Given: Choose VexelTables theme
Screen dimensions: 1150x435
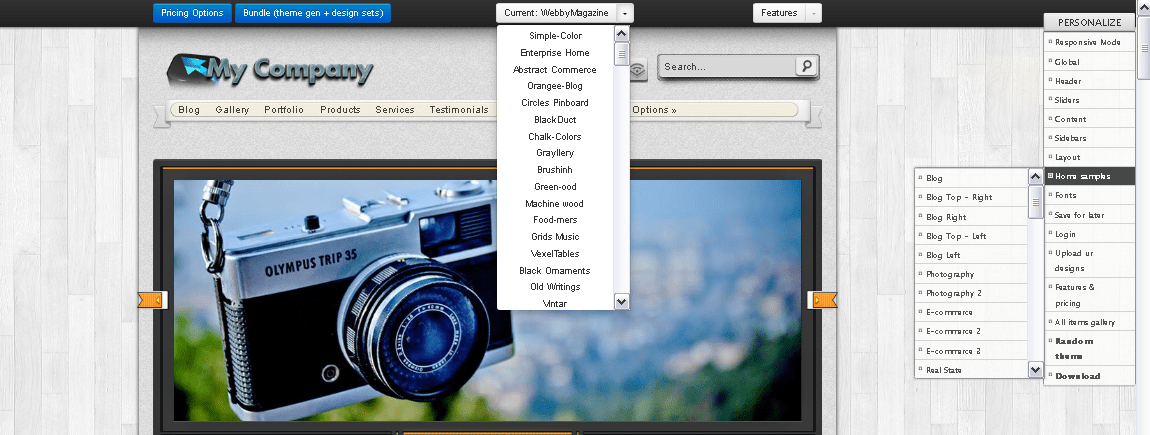Looking at the screenshot, I should click(x=555, y=253).
